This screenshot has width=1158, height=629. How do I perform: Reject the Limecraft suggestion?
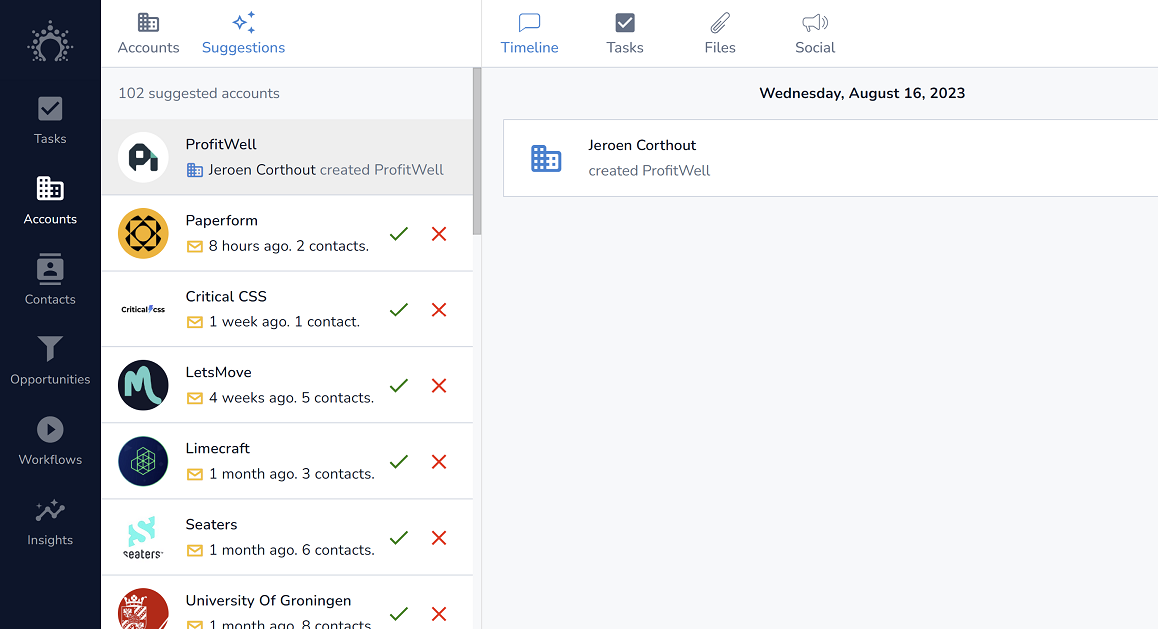pyautogui.click(x=439, y=462)
